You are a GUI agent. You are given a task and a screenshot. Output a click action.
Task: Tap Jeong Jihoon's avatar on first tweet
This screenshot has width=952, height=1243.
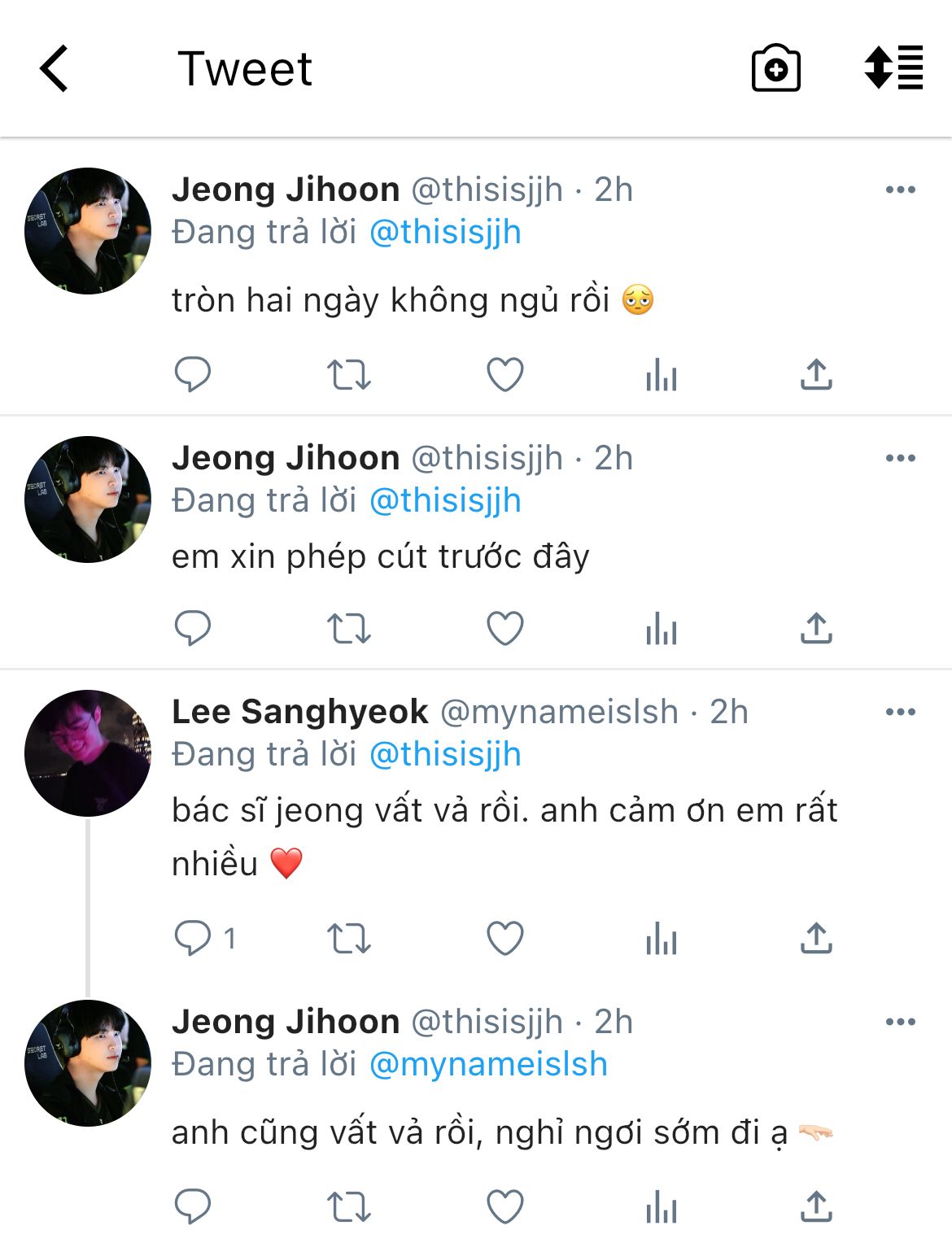click(x=88, y=231)
